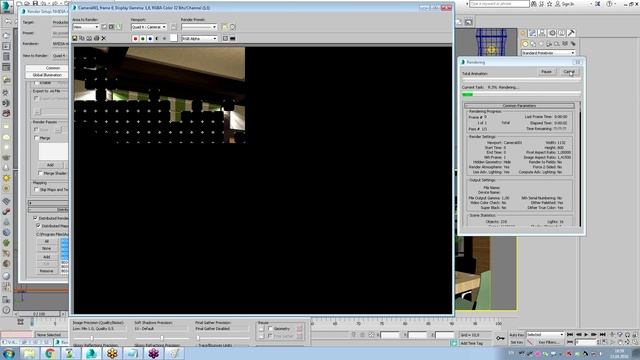This screenshot has width=640, height=360.
Task: Click the print image icon in render toolbar
Action: pyautogui.click(x=96, y=38)
